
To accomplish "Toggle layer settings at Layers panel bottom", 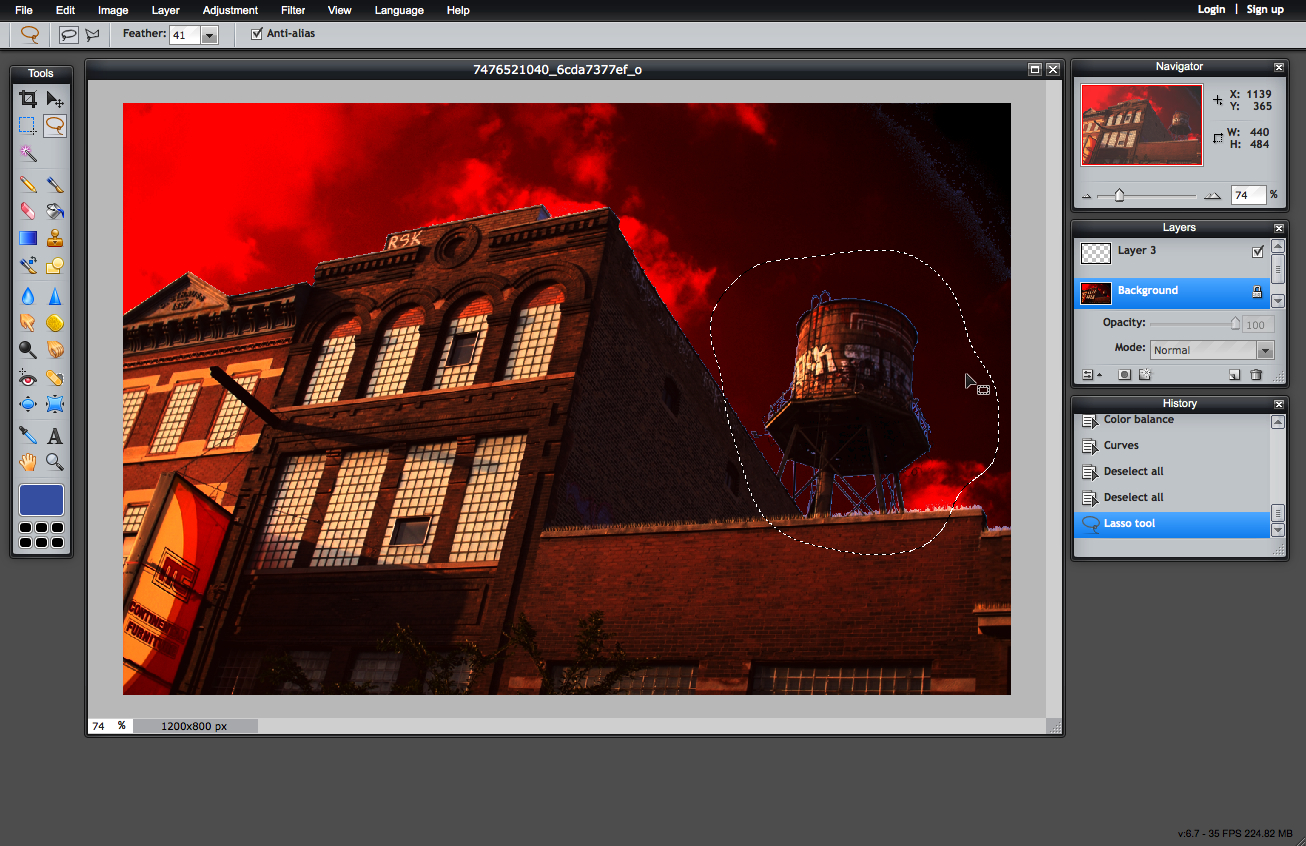I will point(1092,375).
